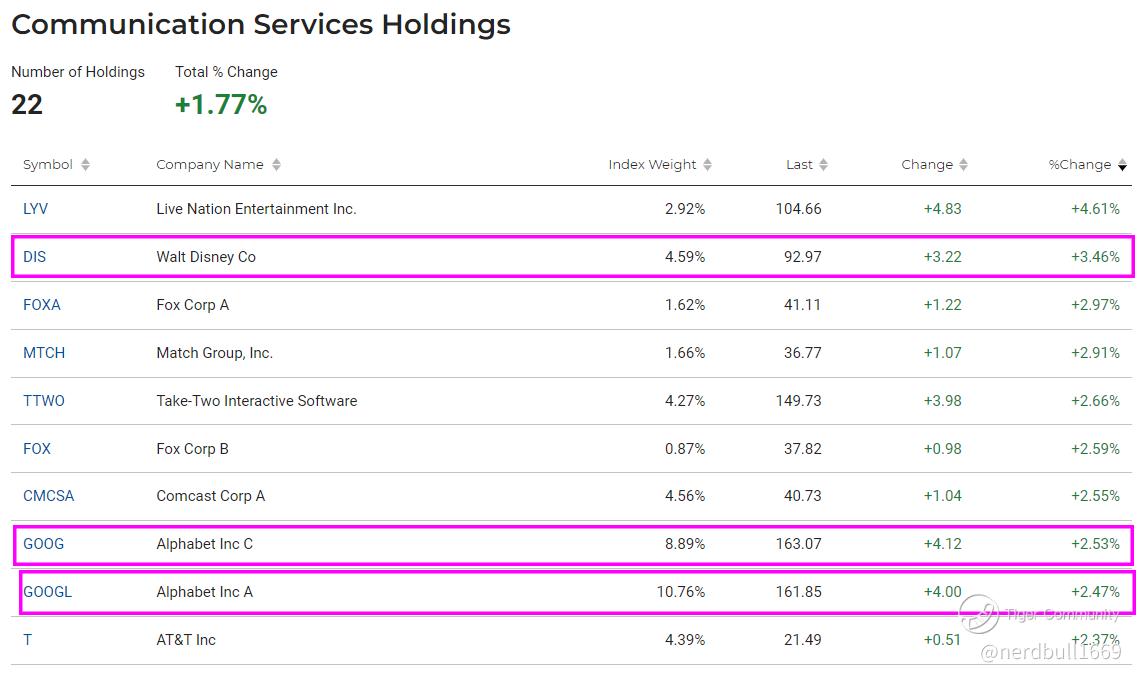
Task: Select the TTWO ticker link
Action: (x=44, y=401)
